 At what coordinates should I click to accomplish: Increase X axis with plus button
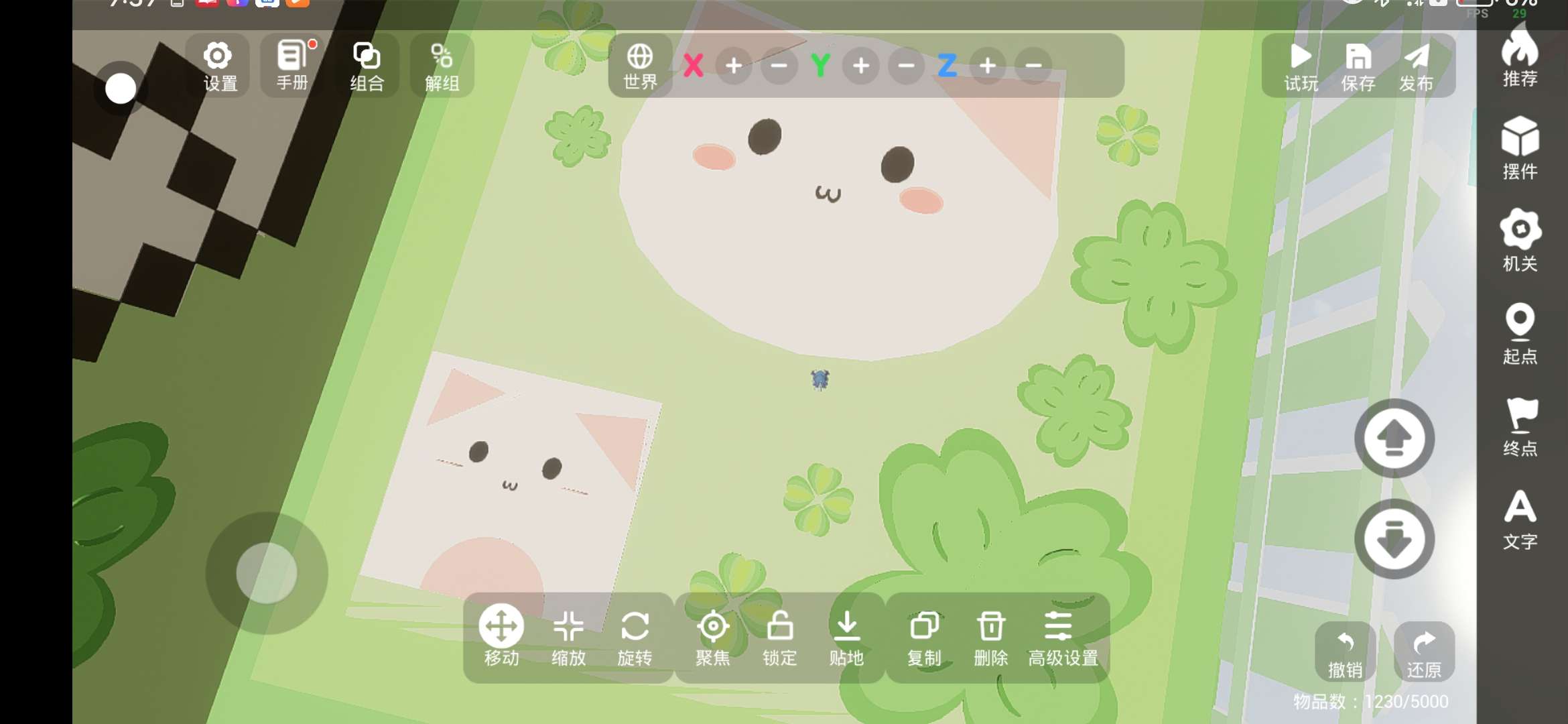pos(734,66)
